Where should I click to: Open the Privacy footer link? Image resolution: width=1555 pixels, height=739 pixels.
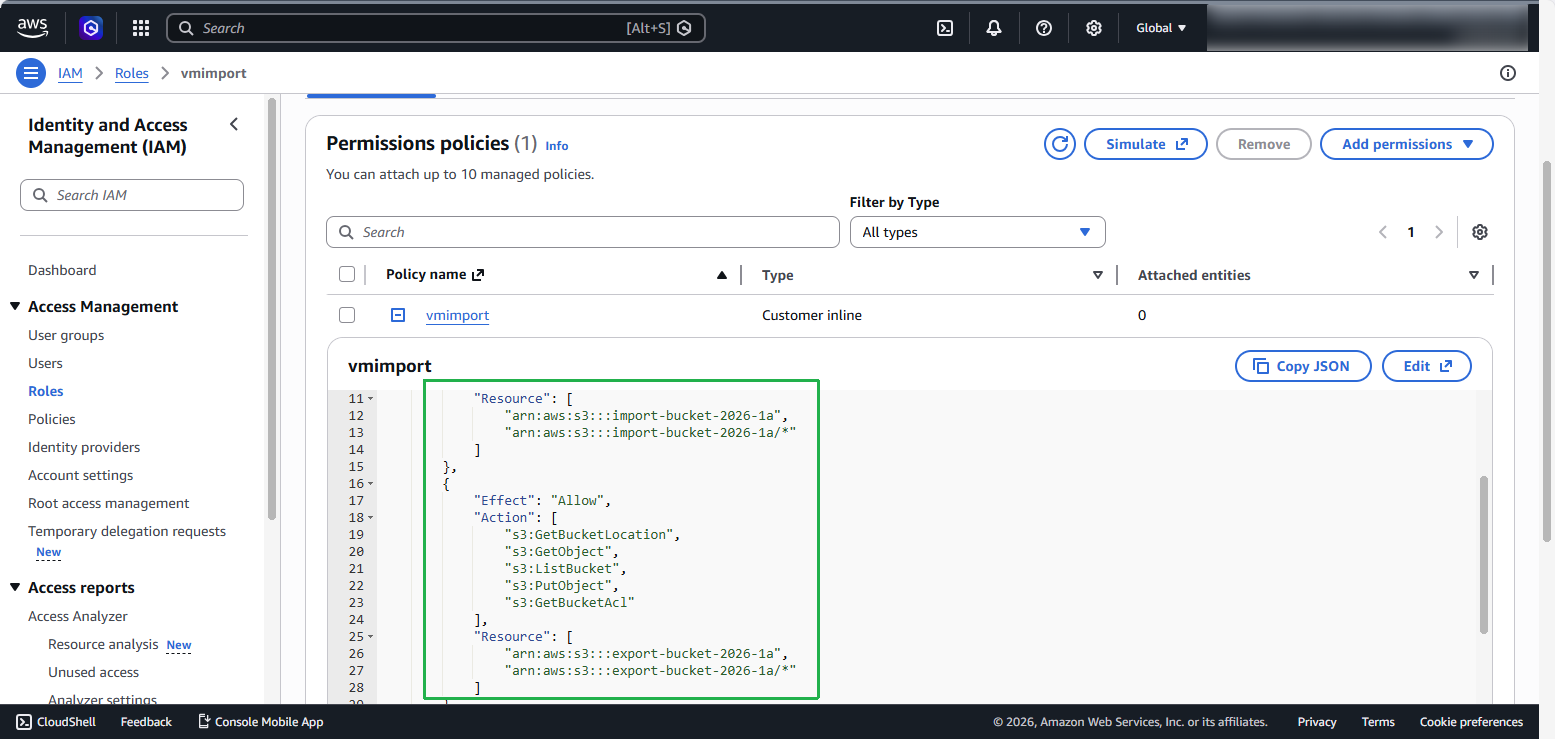(1317, 722)
